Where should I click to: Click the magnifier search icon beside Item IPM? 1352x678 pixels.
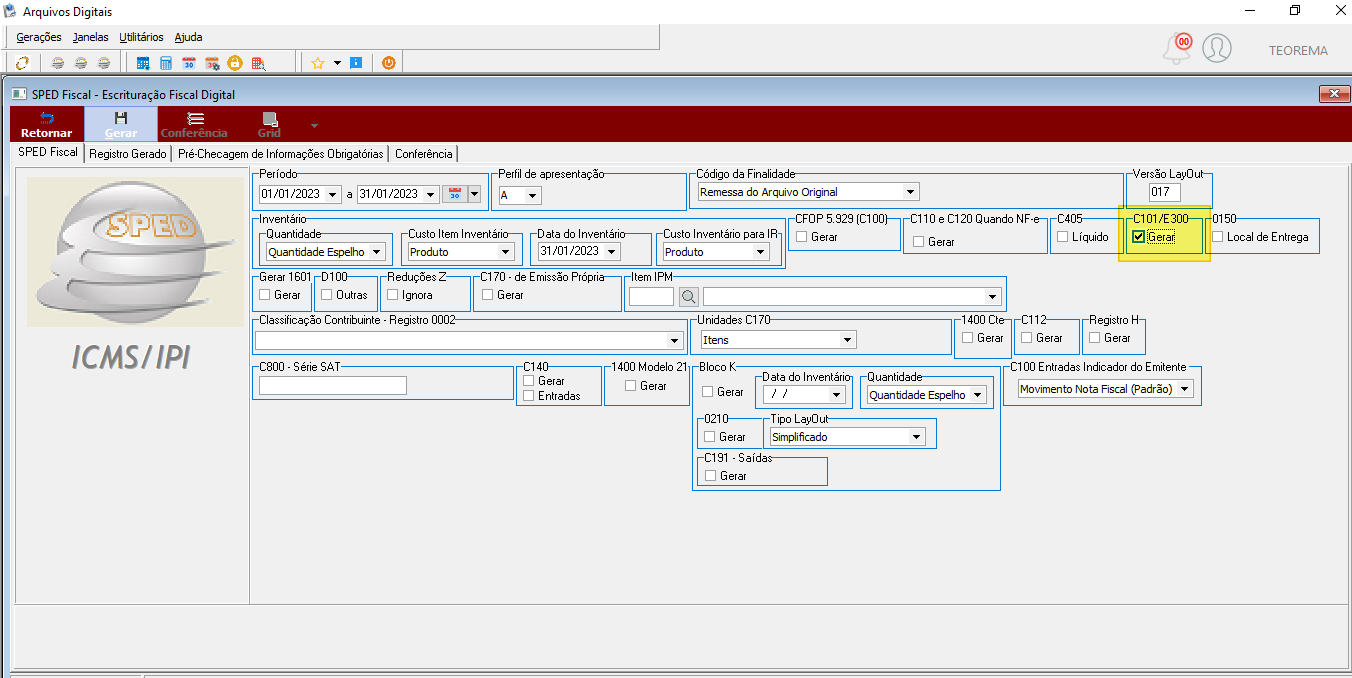tap(688, 296)
